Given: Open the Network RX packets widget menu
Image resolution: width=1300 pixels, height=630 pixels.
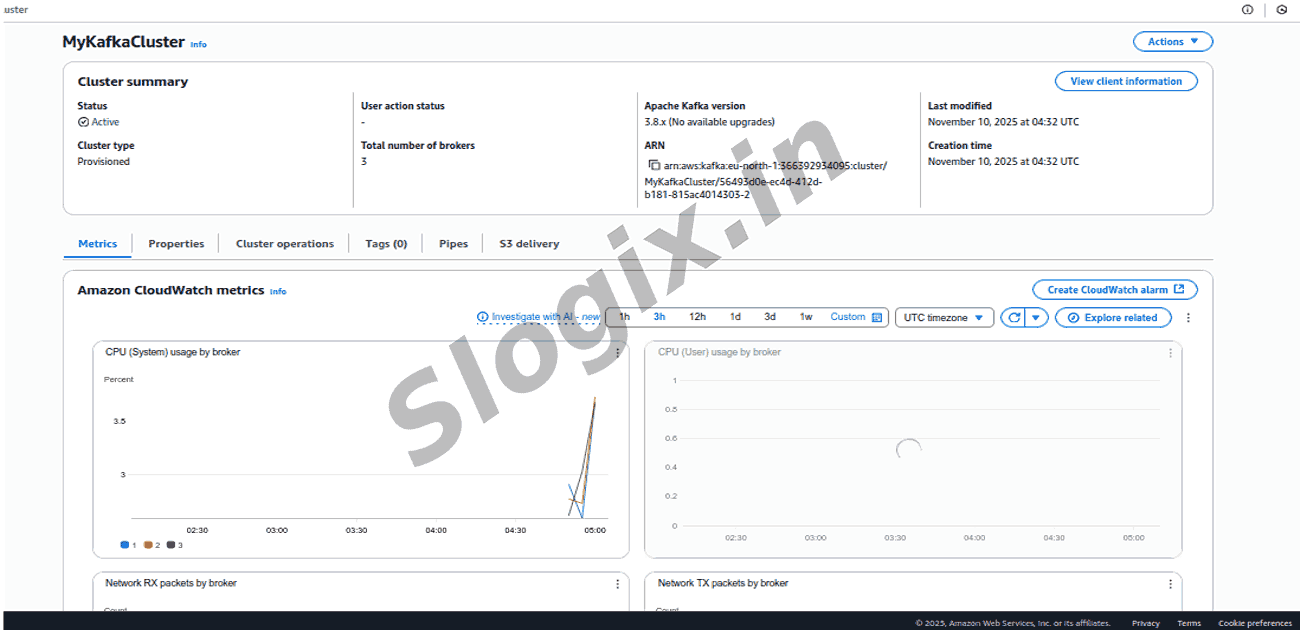Looking at the screenshot, I should click(x=618, y=584).
